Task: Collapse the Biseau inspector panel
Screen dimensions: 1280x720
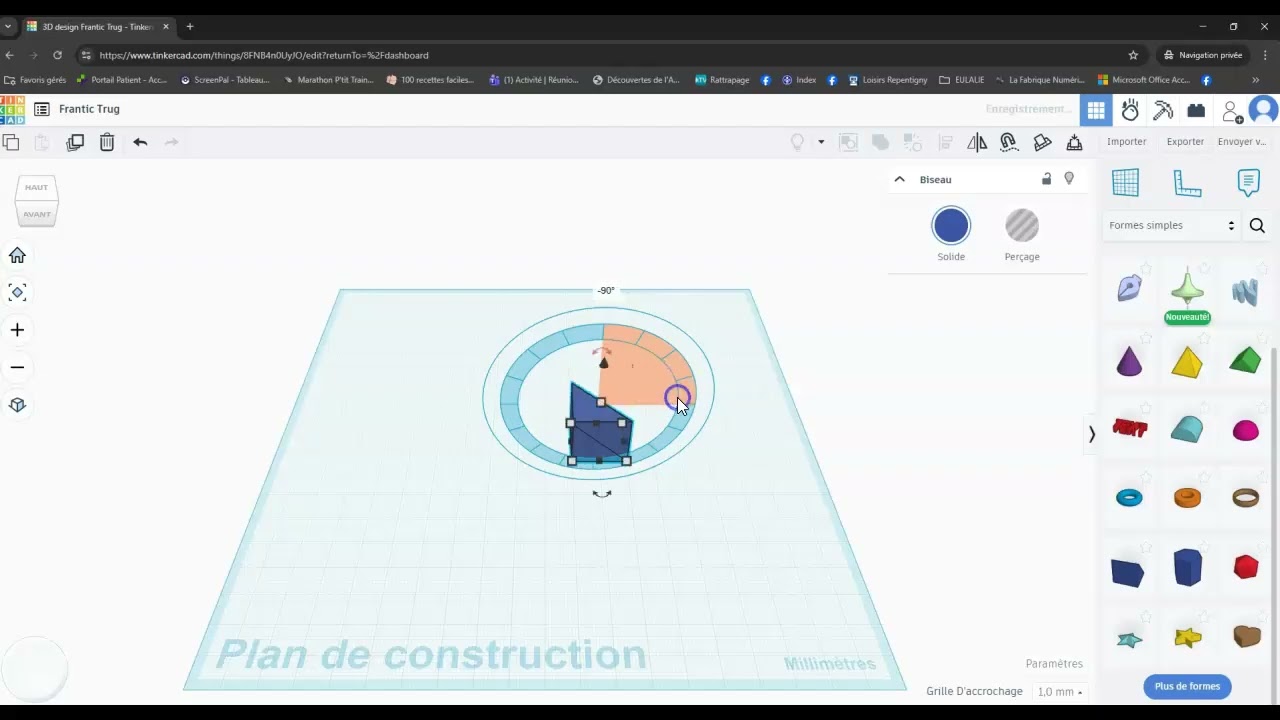Action: click(899, 179)
